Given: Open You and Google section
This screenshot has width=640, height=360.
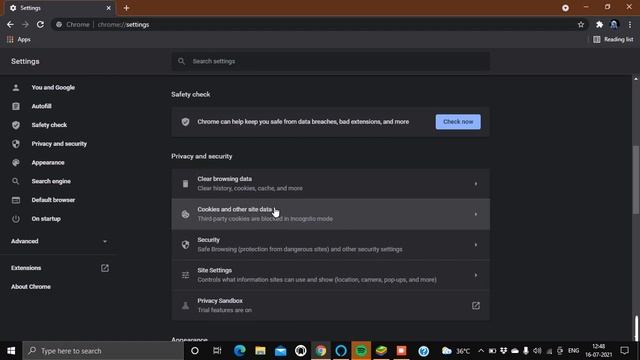Looking at the screenshot, I should pos(53,87).
